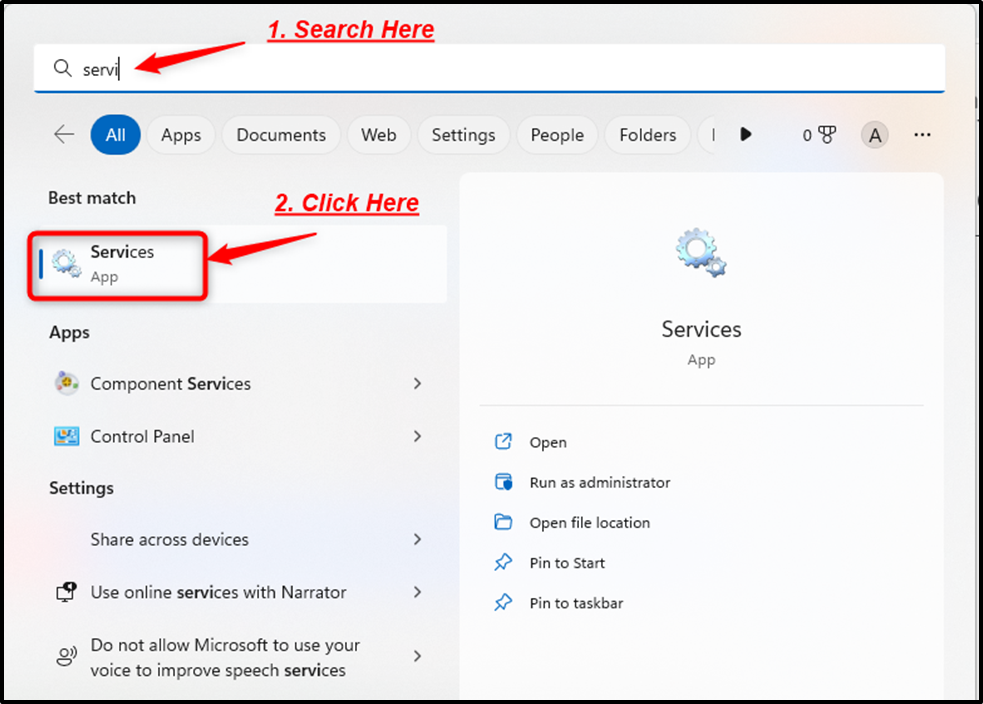Select the Services app icon
Image resolution: width=983 pixels, height=704 pixels.
click(66, 263)
